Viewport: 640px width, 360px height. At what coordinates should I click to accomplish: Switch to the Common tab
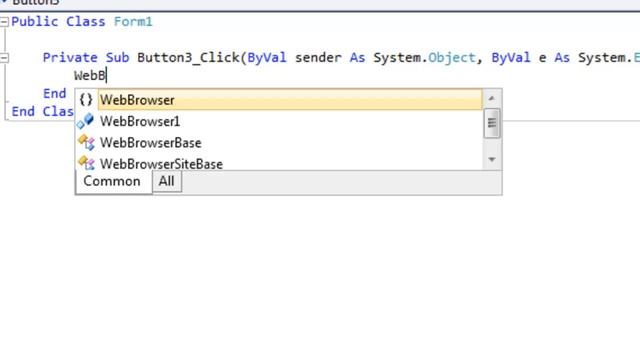(112, 181)
